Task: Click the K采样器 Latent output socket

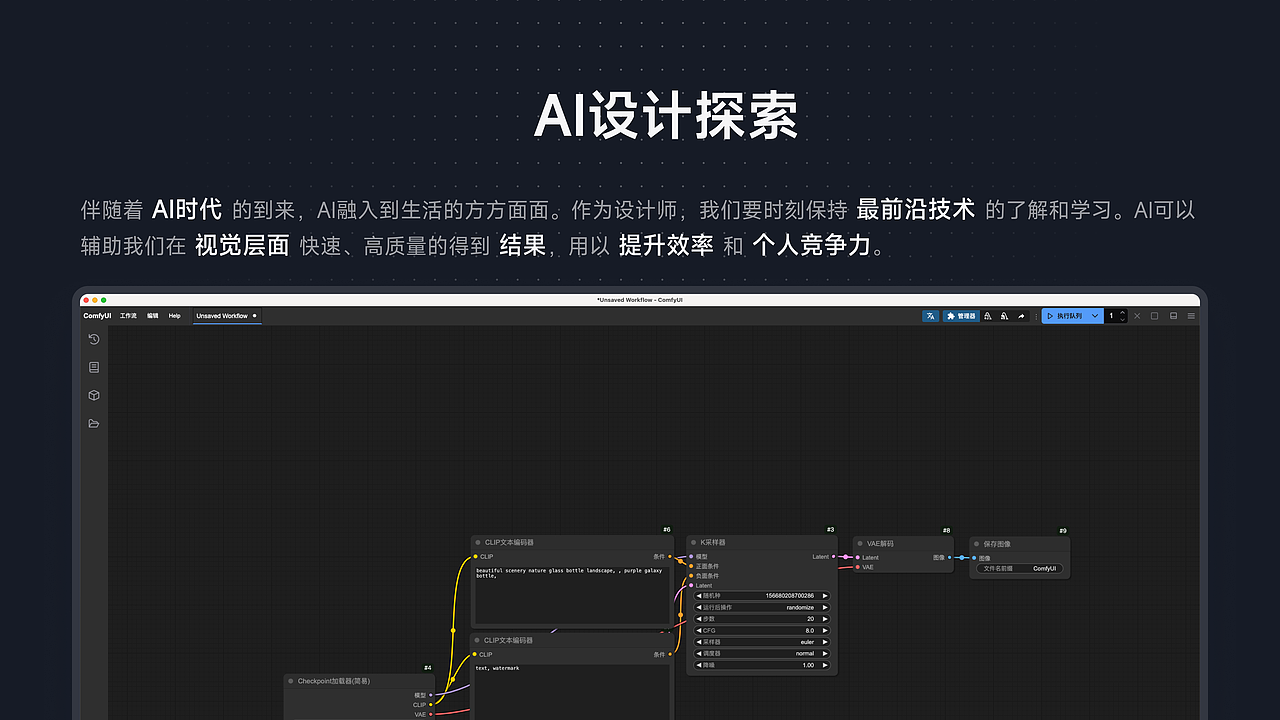Action: [833, 556]
